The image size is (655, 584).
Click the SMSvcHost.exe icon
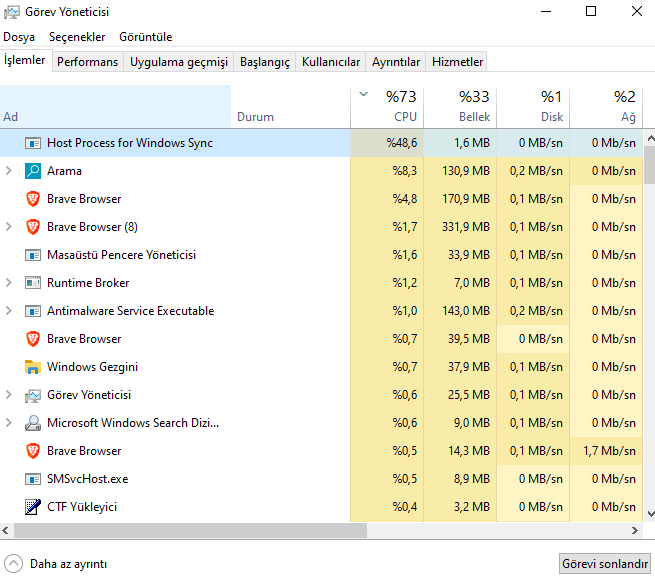pyautogui.click(x=33, y=479)
